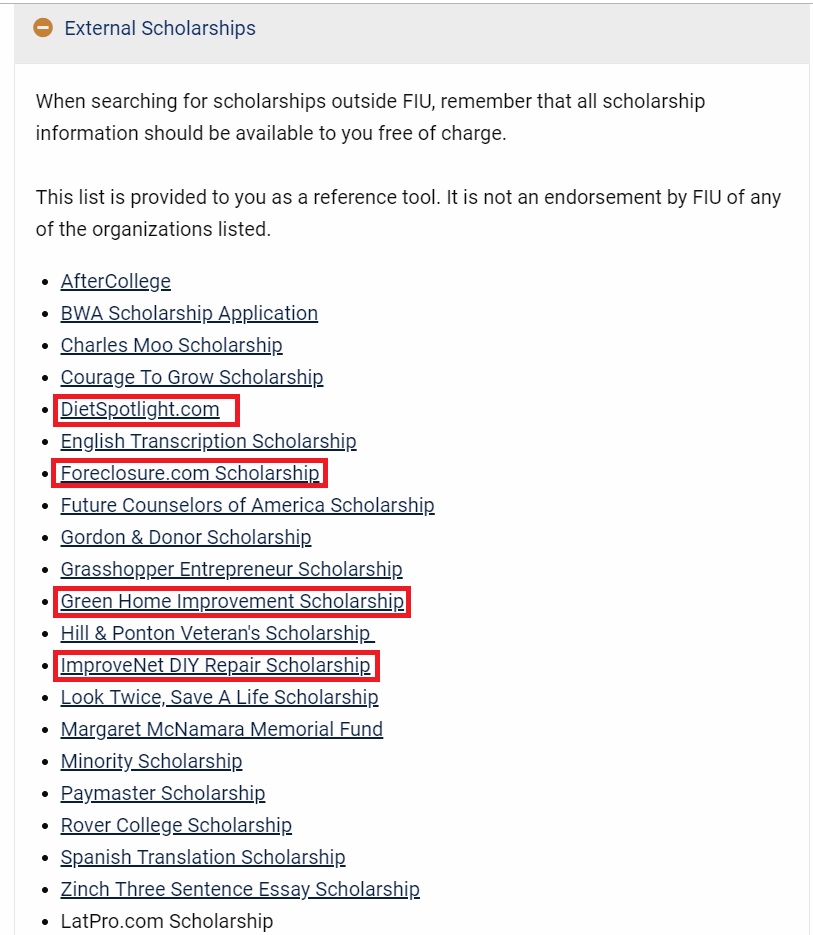Visit Green Home Improvement Scholarship link

(x=232, y=601)
